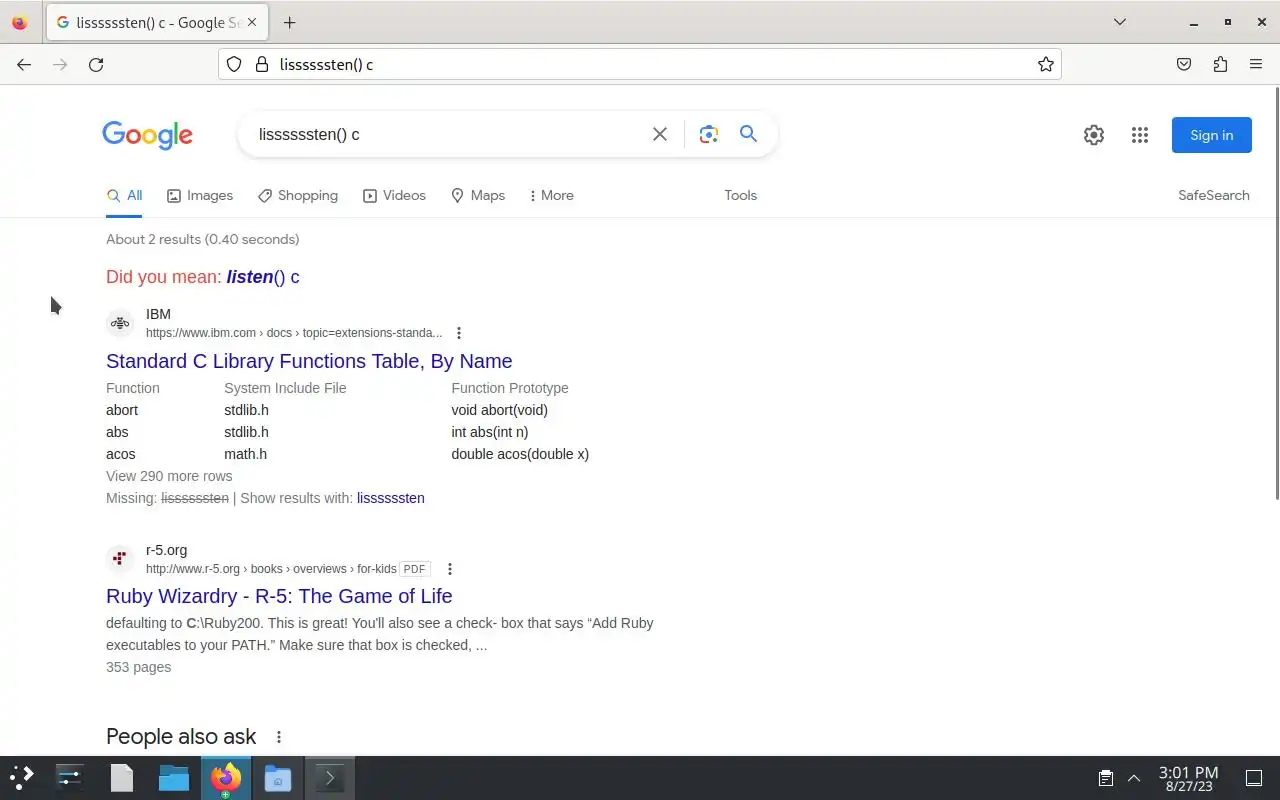
Task: Click 'About 2 results (0.40 seconds)' text
Action: point(203,239)
